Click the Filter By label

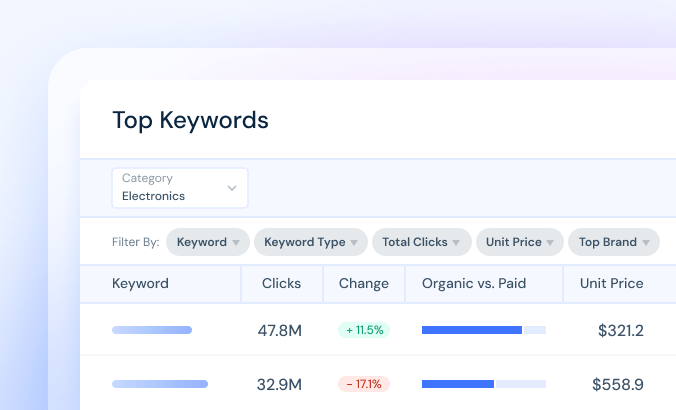(135, 242)
